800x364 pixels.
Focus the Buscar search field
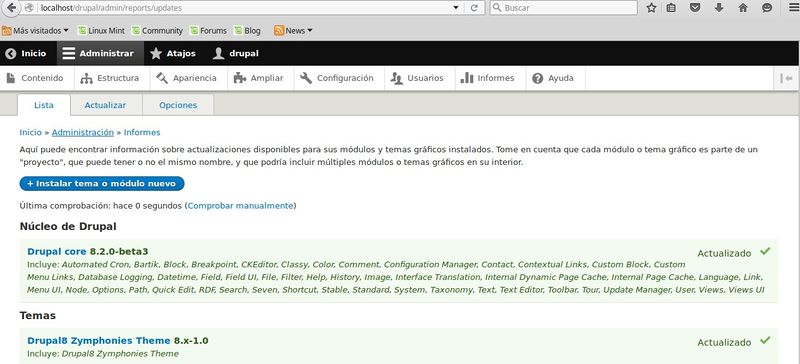pos(563,8)
